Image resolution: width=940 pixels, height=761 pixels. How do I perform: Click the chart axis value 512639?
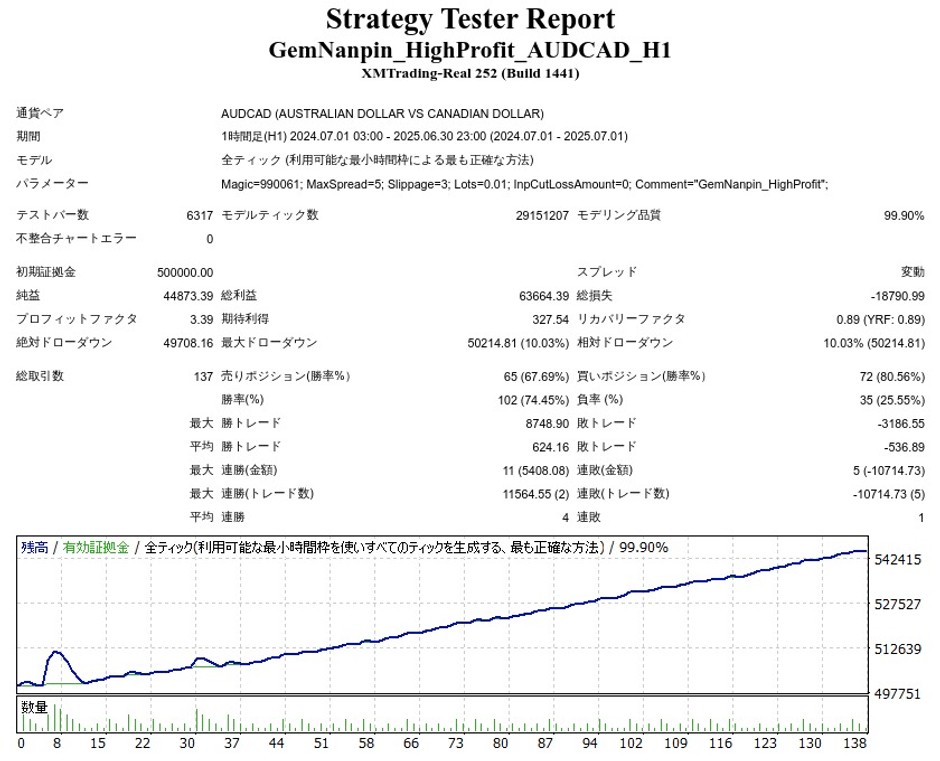coord(897,649)
